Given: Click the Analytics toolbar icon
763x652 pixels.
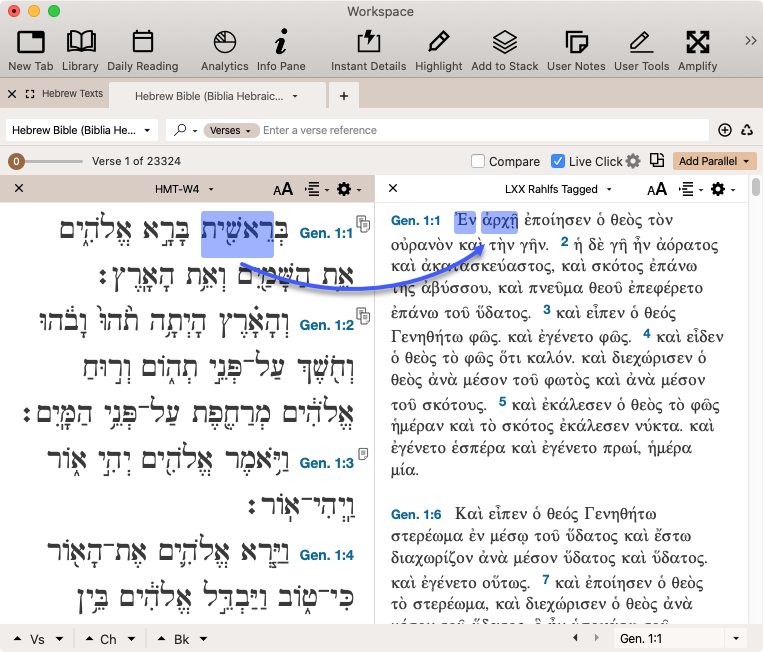Looking at the screenshot, I should click(x=224, y=50).
